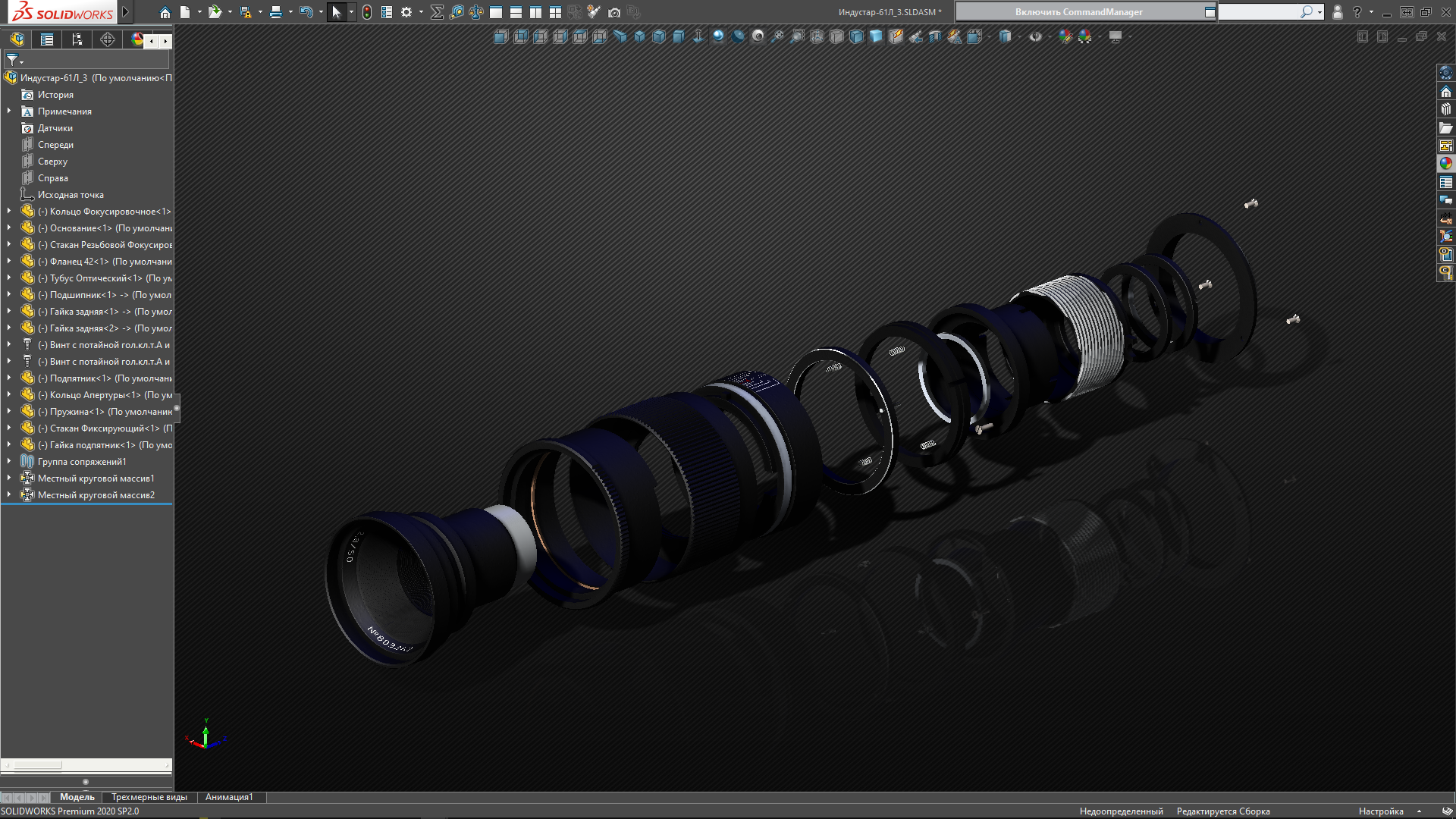Expand the Примечания tree node
This screenshot has height=819, width=1456.
pyautogui.click(x=9, y=111)
